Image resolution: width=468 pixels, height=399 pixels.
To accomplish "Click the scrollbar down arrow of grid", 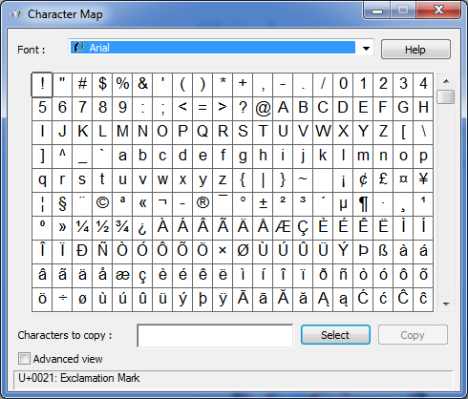I will pos(446,304).
